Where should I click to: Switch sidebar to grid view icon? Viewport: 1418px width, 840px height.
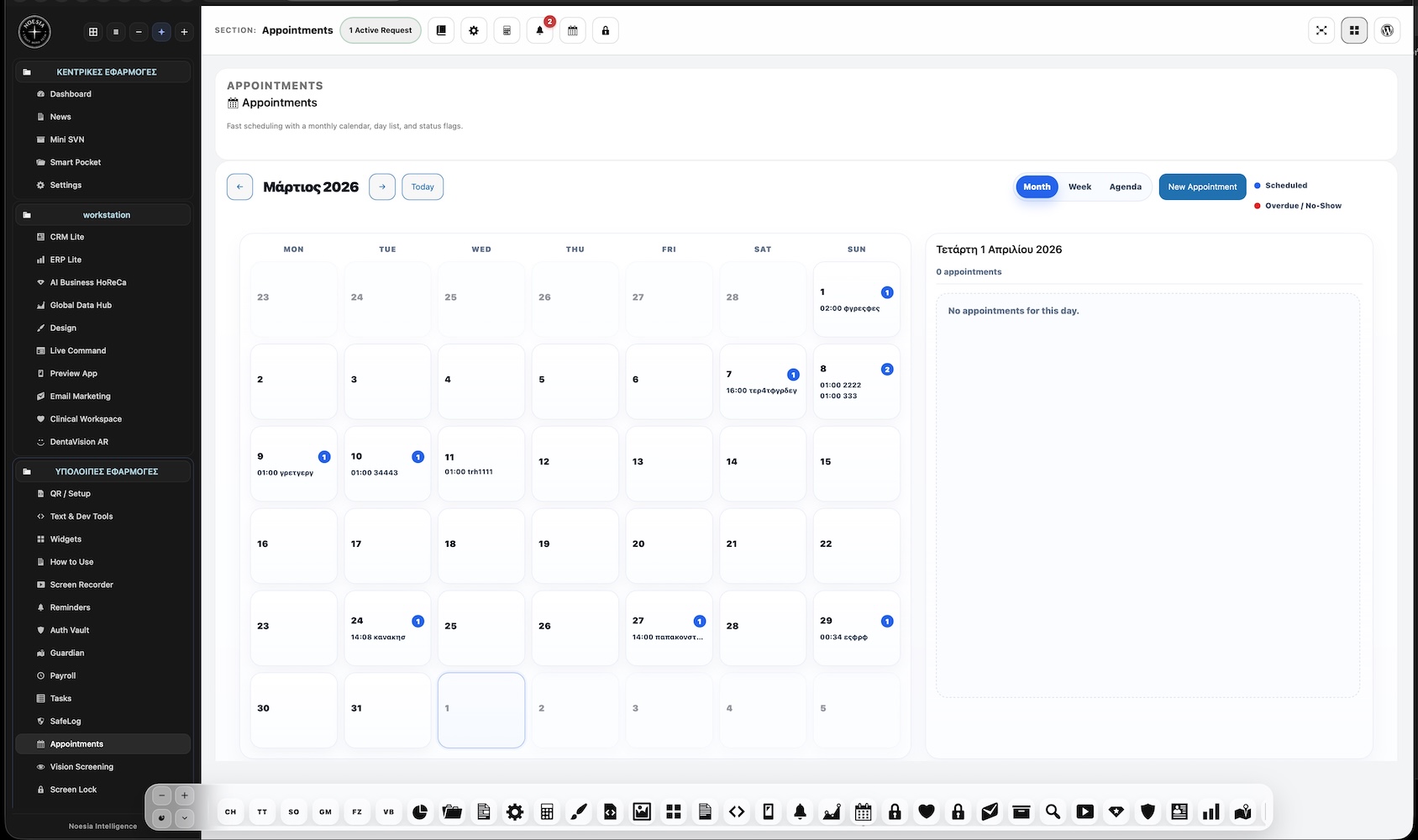(93, 32)
